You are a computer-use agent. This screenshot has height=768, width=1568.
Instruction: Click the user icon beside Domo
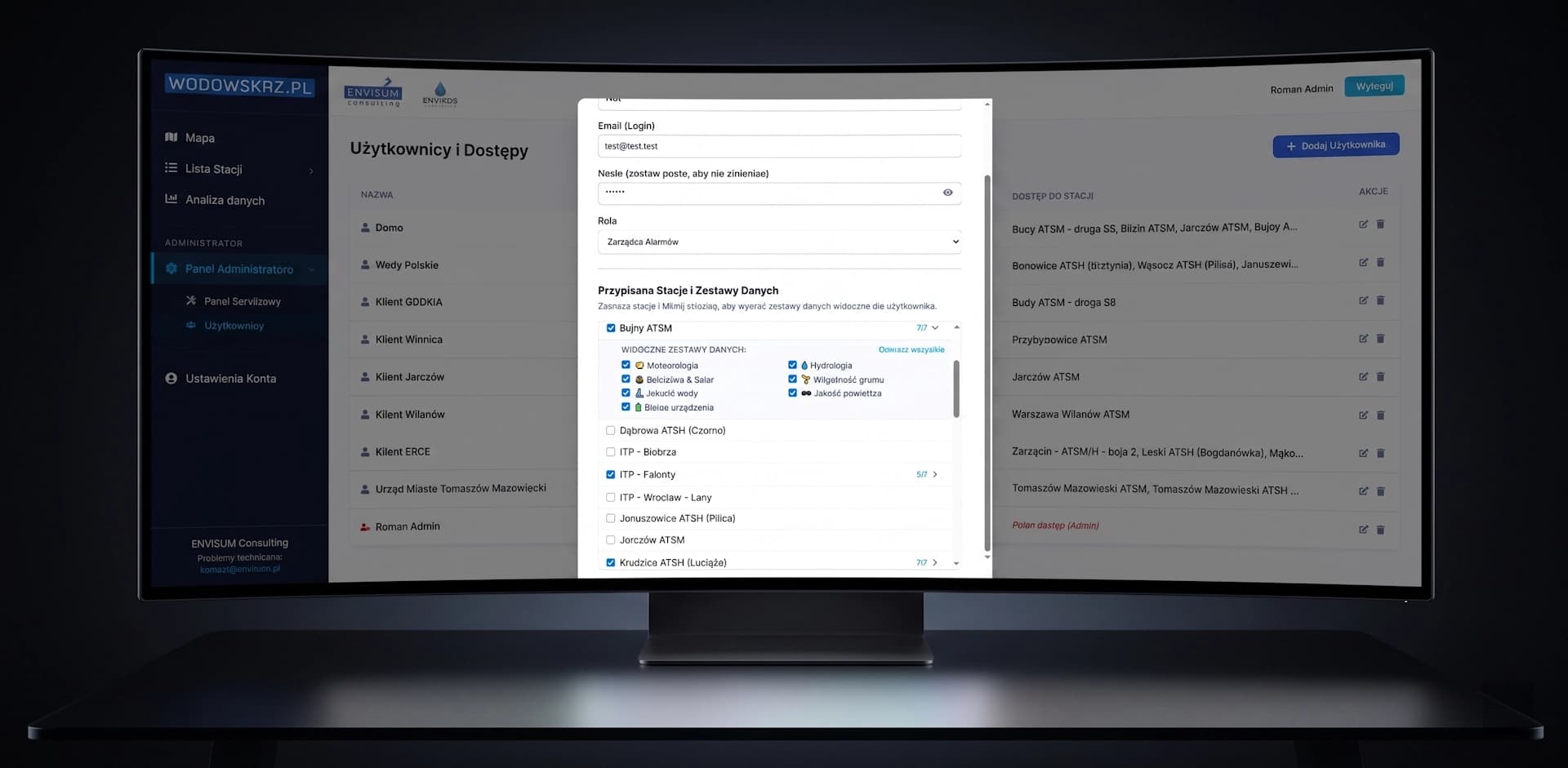(365, 228)
